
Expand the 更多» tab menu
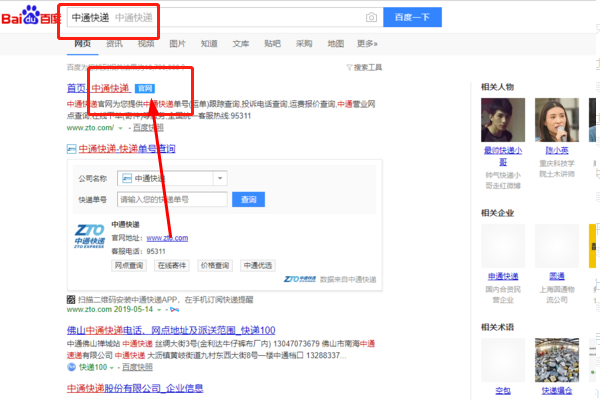(x=367, y=44)
